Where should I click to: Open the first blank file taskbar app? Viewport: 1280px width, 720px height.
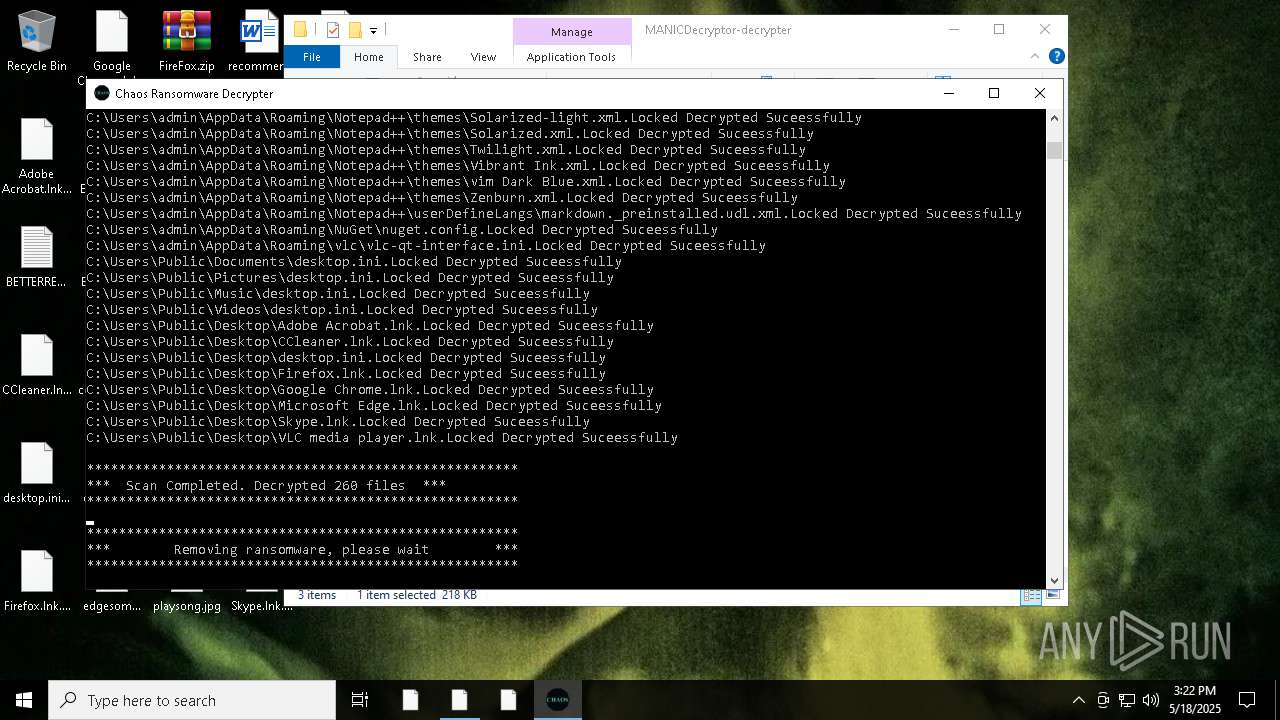click(410, 700)
